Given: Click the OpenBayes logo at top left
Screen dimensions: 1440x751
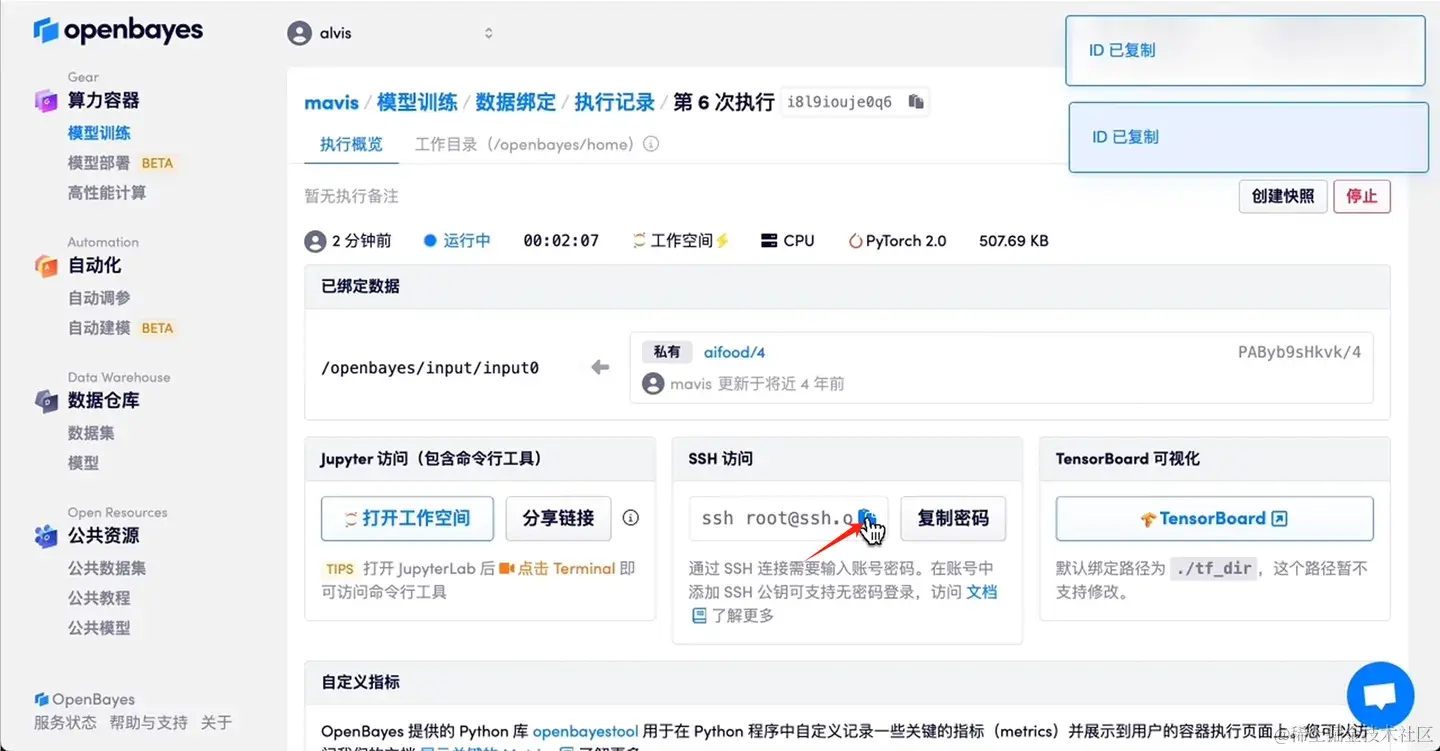Looking at the screenshot, I should [x=118, y=31].
